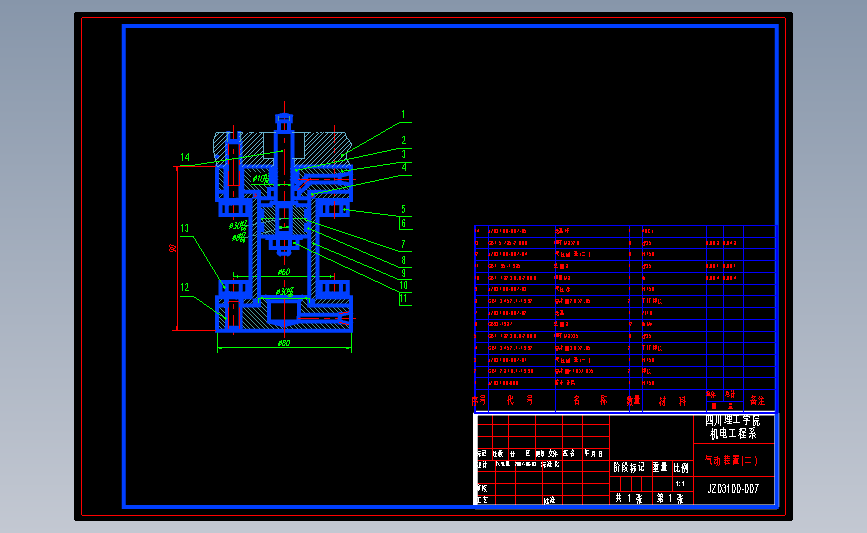Click part callout number 10
The height and width of the screenshot is (533, 867).
pyautogui.click(x=404, y=285)
